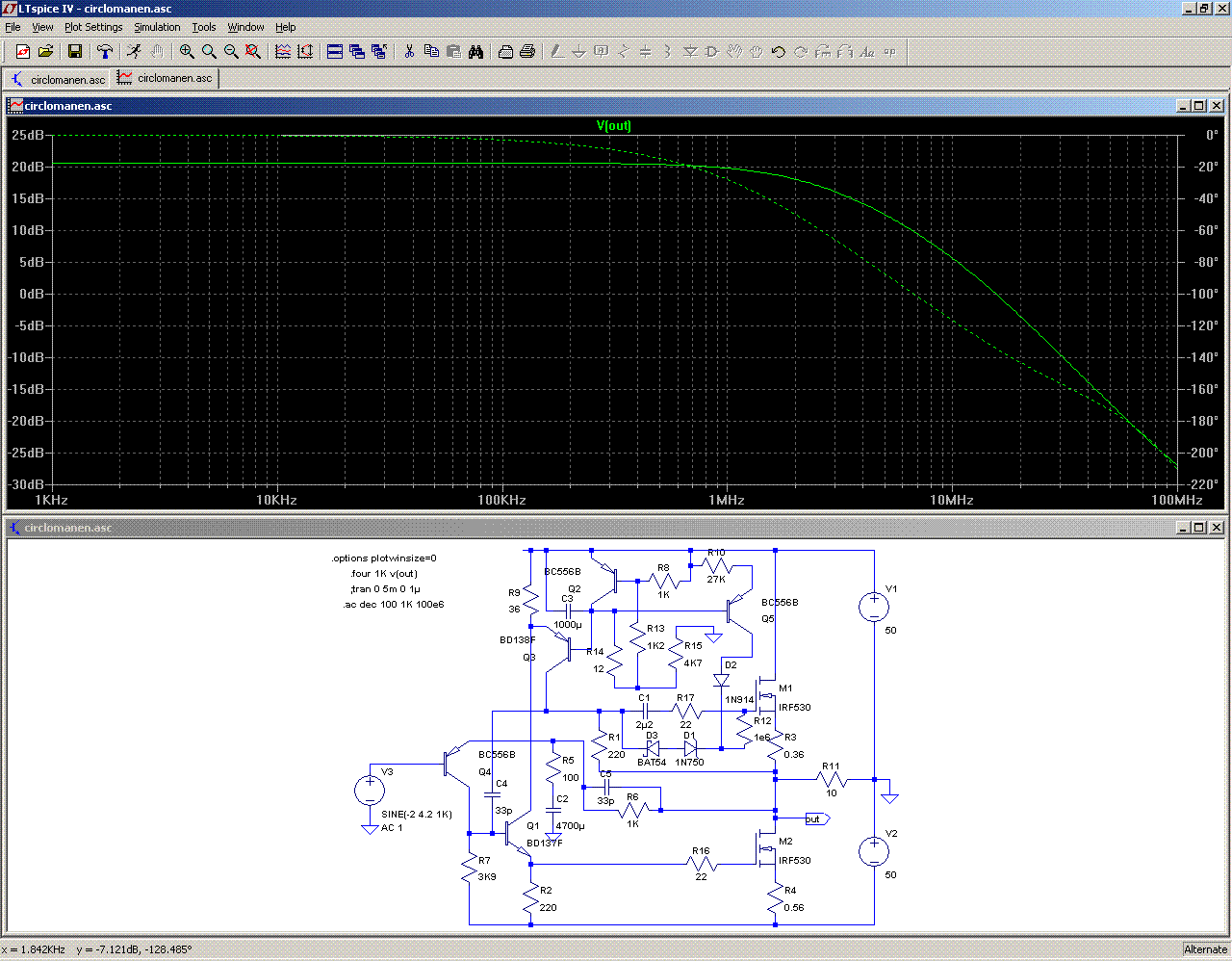
Task: Click the Pick Visible Traces icon
Action: pos(283,52)
